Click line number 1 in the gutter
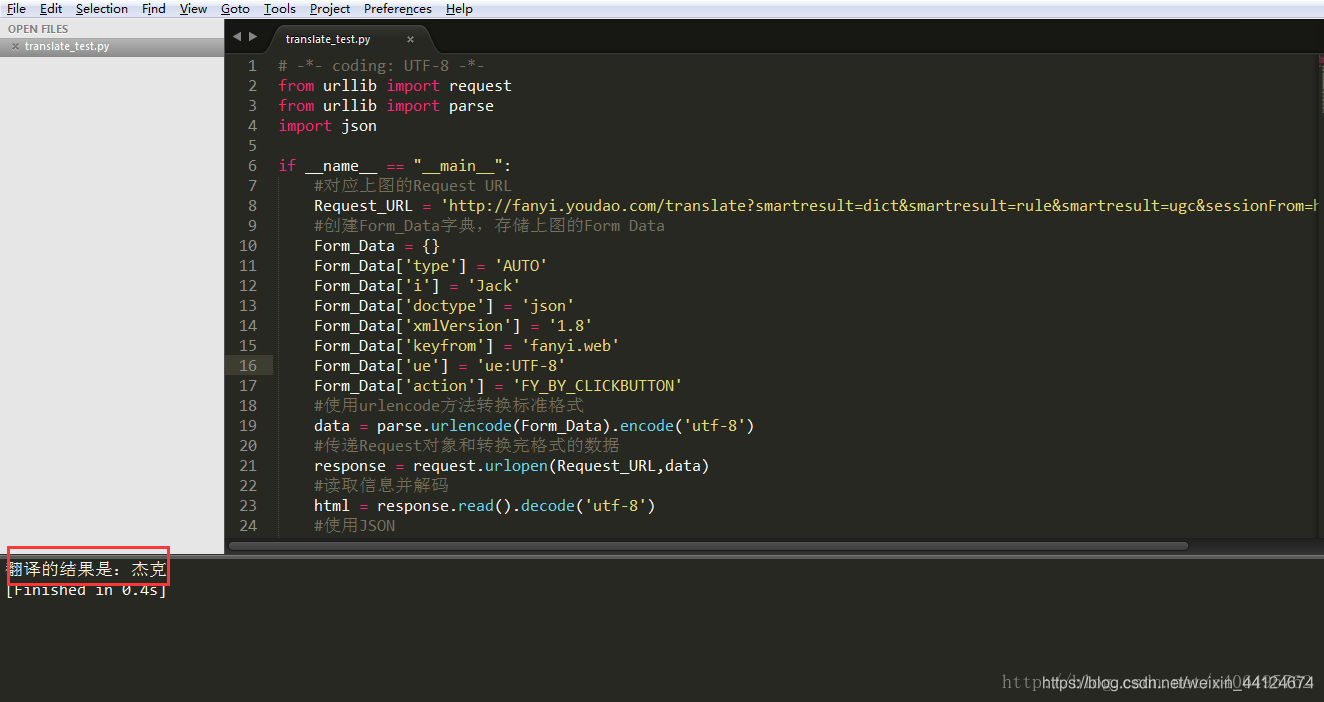This screenshot has height=702, width=1324. (x=253, y=66)
